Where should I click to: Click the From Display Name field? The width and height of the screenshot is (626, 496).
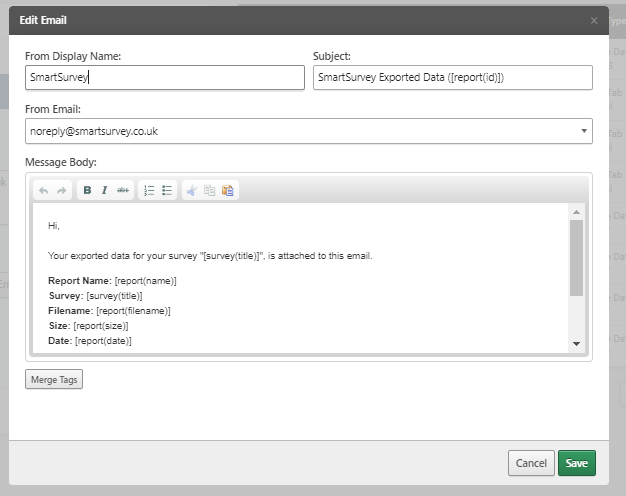[x=165, y=77]
